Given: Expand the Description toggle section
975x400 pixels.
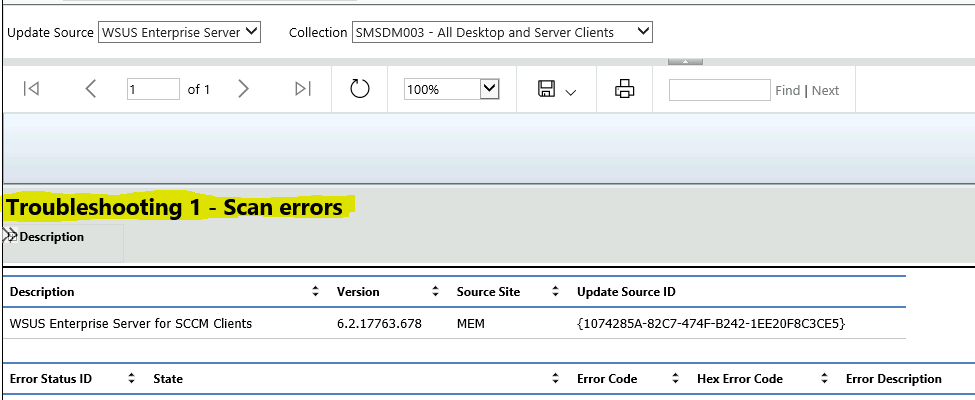Looking at the screenshot, I should point(10,235).
